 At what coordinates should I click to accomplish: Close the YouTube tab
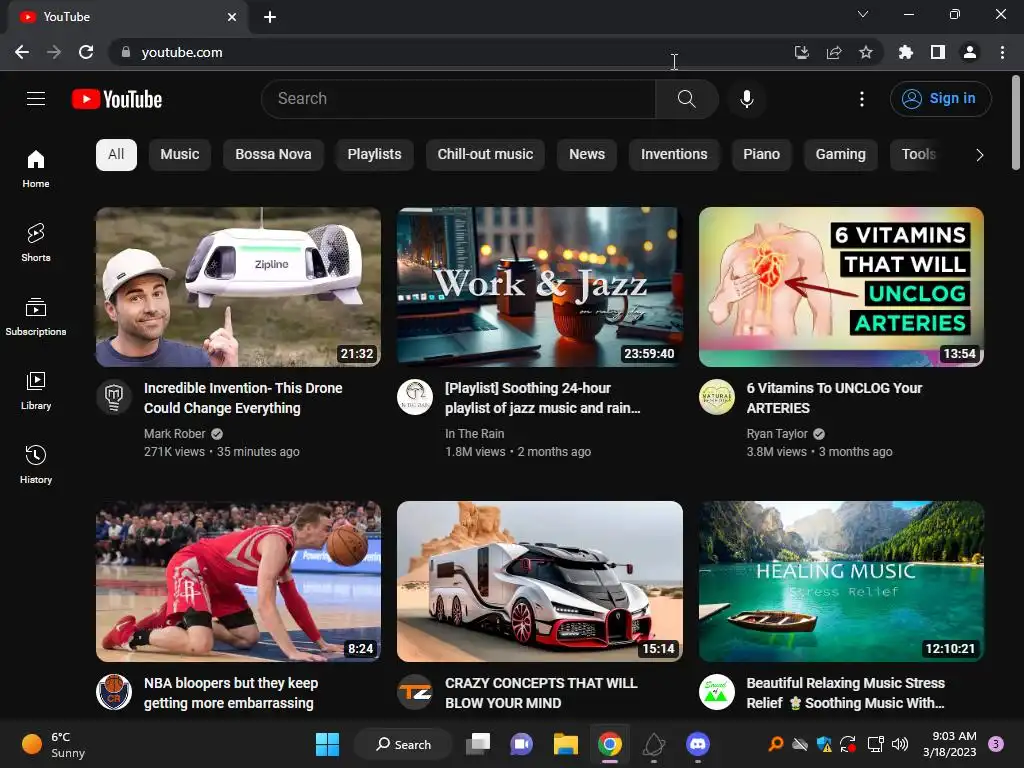tap(232, 17)
